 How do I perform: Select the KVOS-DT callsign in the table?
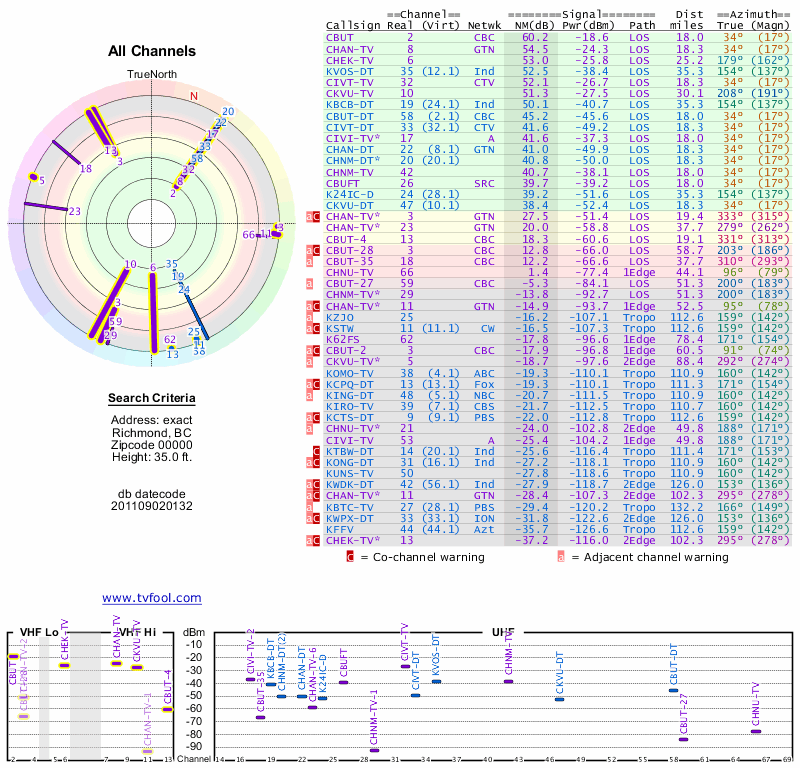(349, 71)
